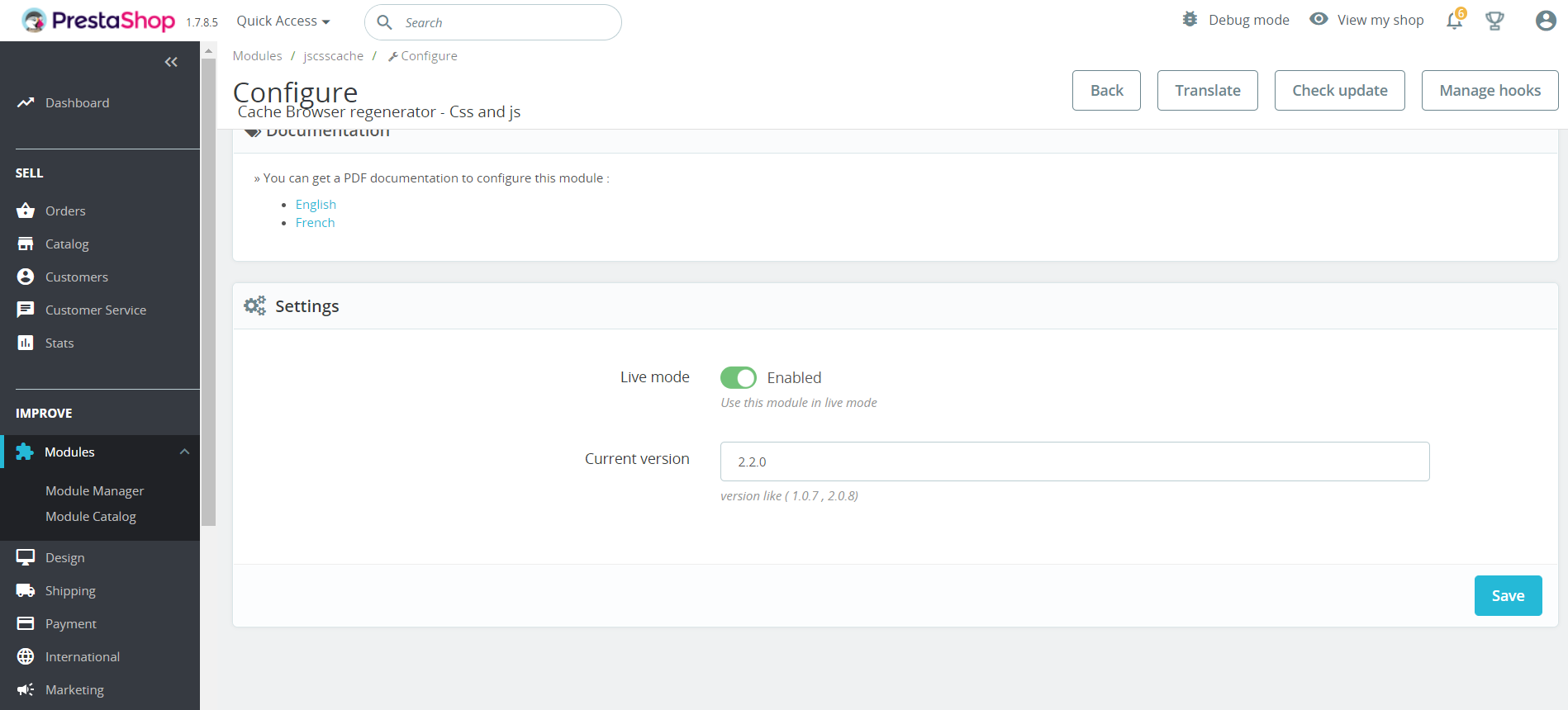Click the Design monitor icon
Image resolution: width=1568 pixels, height=710 pixels.
tap(26, 557)
